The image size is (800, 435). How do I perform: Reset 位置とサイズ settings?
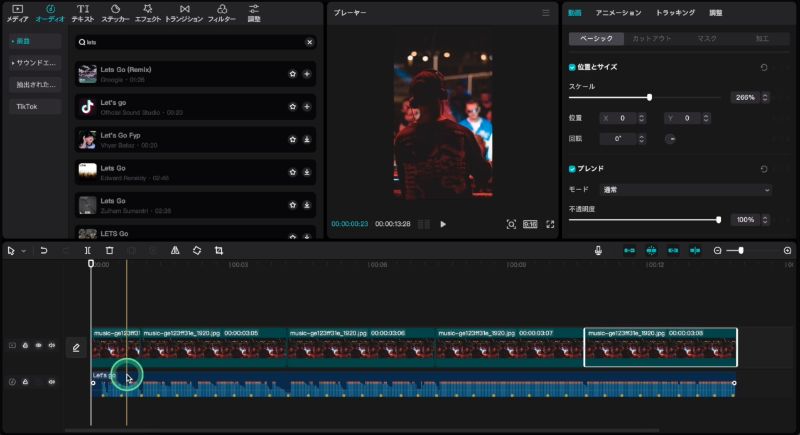[764, 67]
